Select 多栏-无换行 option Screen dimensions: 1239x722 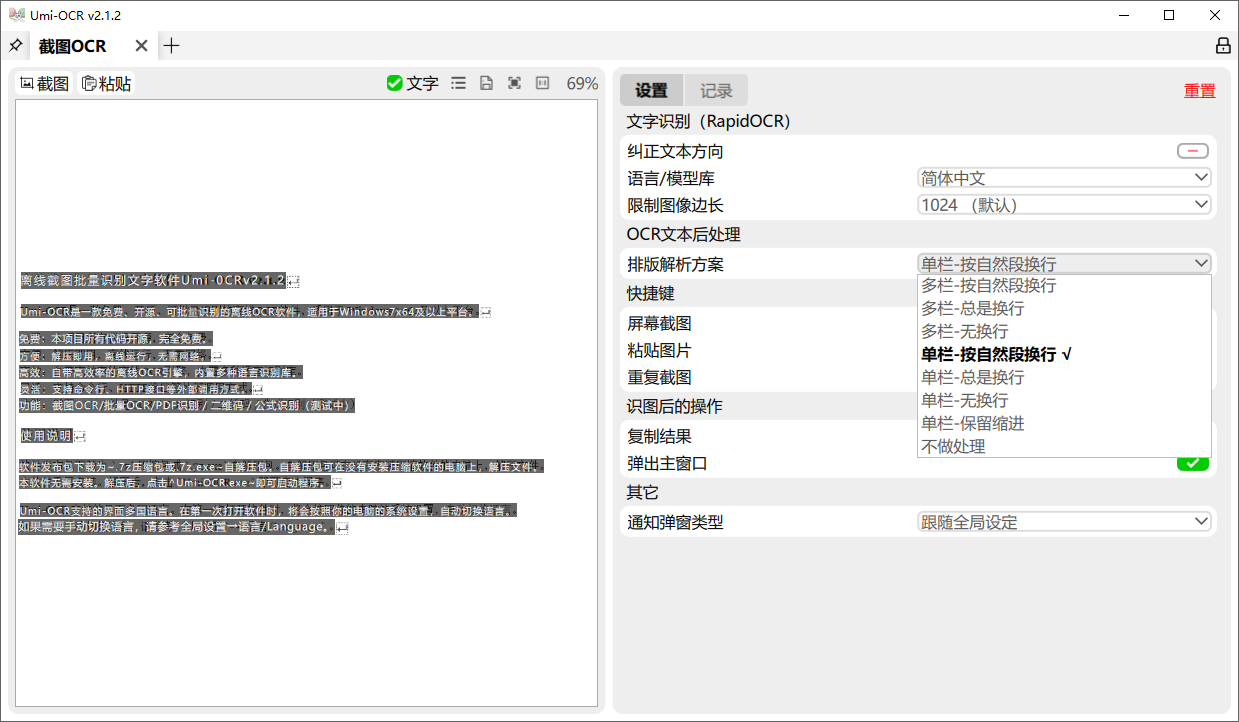tap(1064, 332)
